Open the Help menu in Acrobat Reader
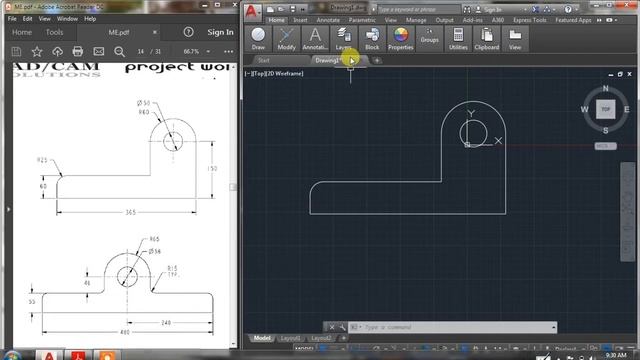The image size is (640, 360). pos(90,19)
